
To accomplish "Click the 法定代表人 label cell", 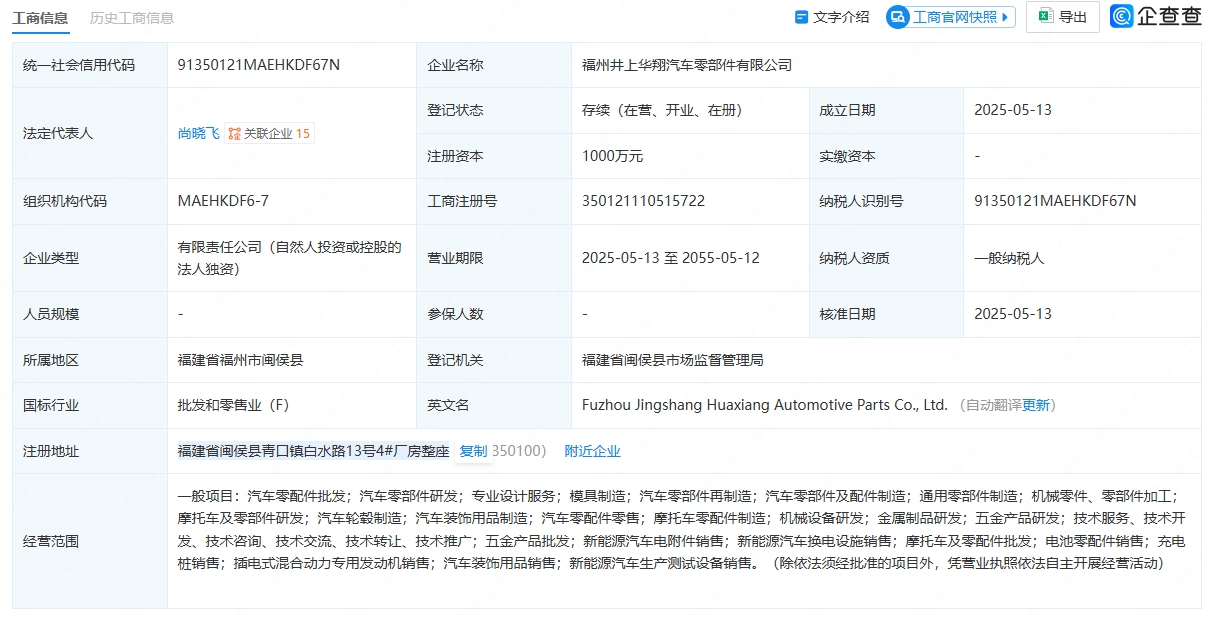I will point(90,133).
